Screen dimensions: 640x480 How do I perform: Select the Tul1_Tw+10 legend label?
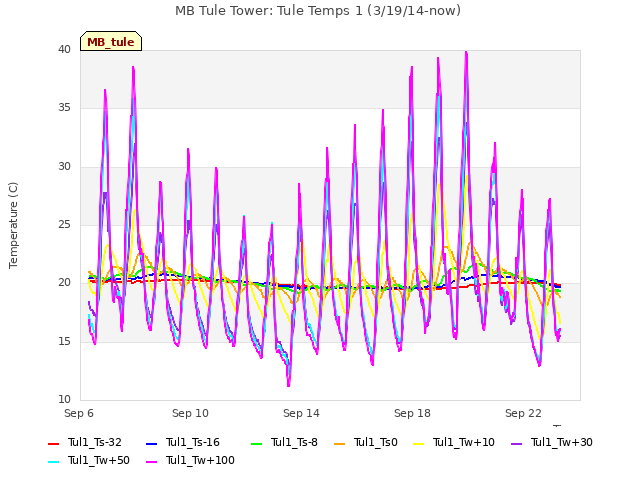pyautogui.click(x=464, y=442)
